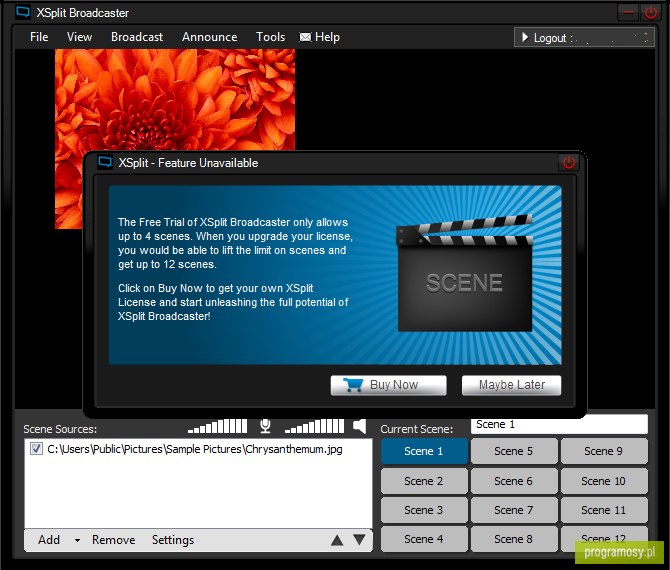Move source up with the up arrow
Screen dimensions: 670x570
337,540
